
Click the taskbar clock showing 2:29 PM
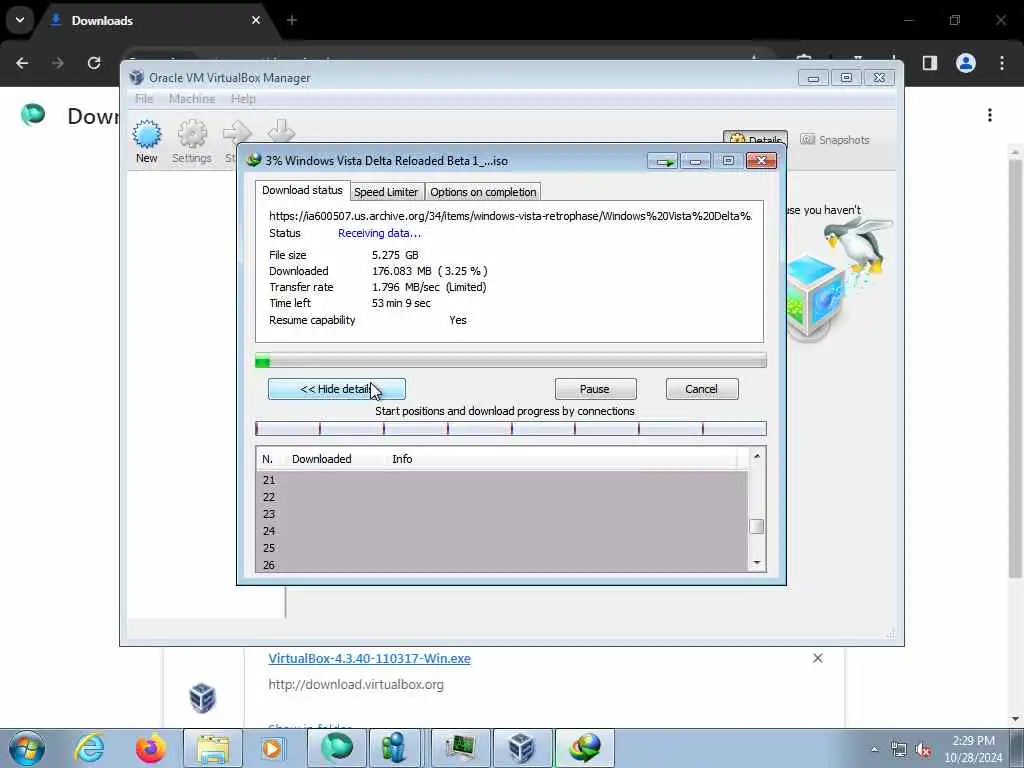coord(973,748)
